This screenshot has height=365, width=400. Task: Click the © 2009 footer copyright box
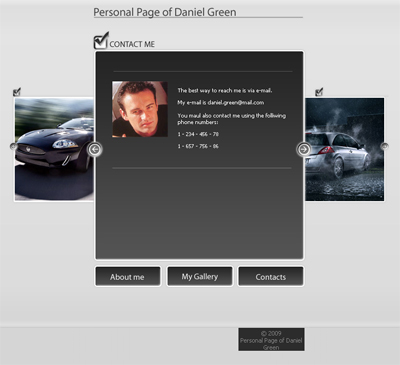pos(271,340)
